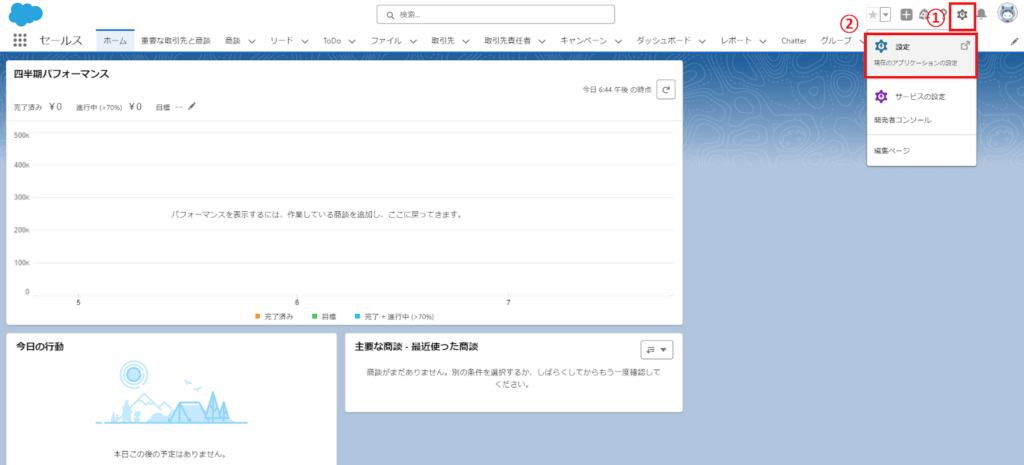Open the key deals filter dropdown

coord(657,349)
